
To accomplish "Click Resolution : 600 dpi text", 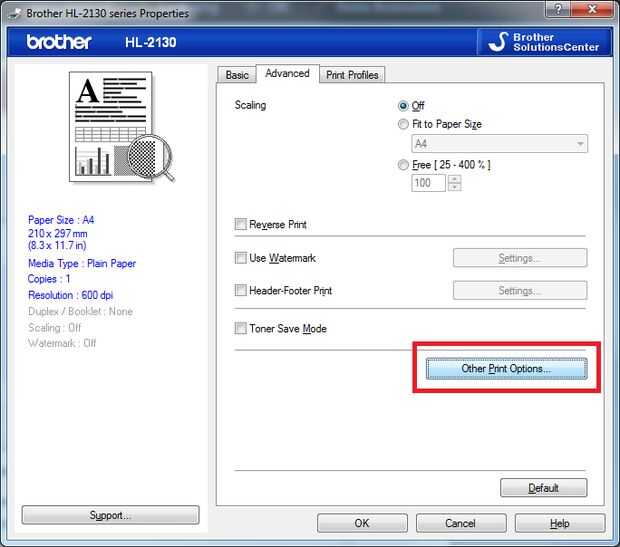I will (70, 295).
